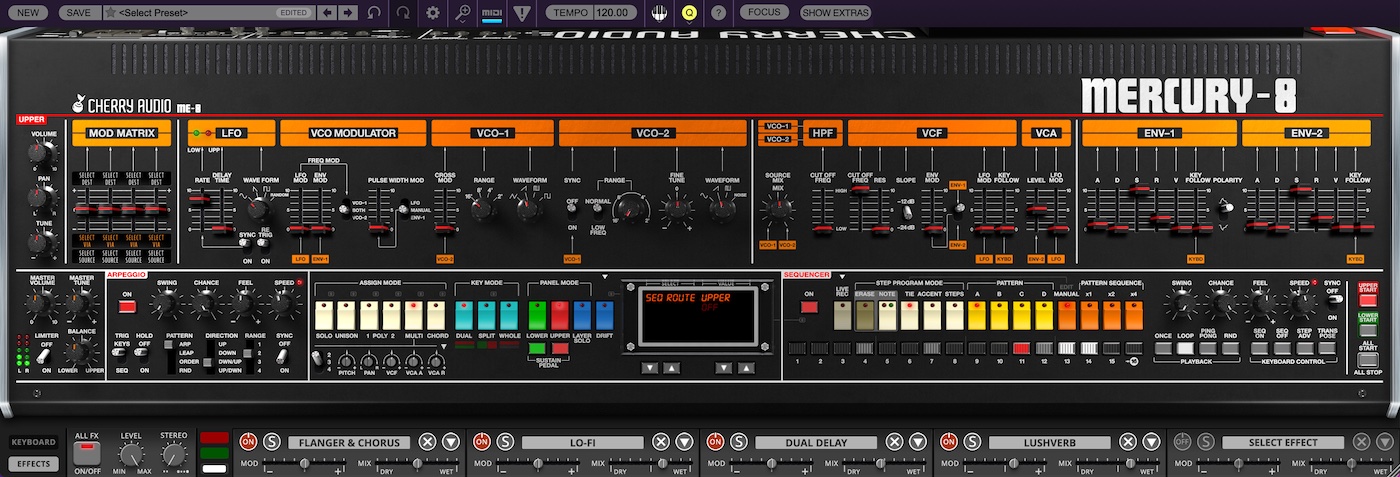Toggle the Flanger & Chorus ON power button
This screenshot has height=477, width=1400.
(247, 442)
